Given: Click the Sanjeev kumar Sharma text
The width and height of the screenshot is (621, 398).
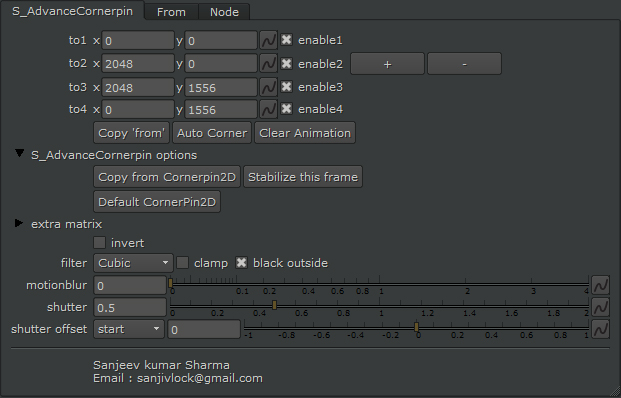Looking at the screenshot, I should [161, 365].
